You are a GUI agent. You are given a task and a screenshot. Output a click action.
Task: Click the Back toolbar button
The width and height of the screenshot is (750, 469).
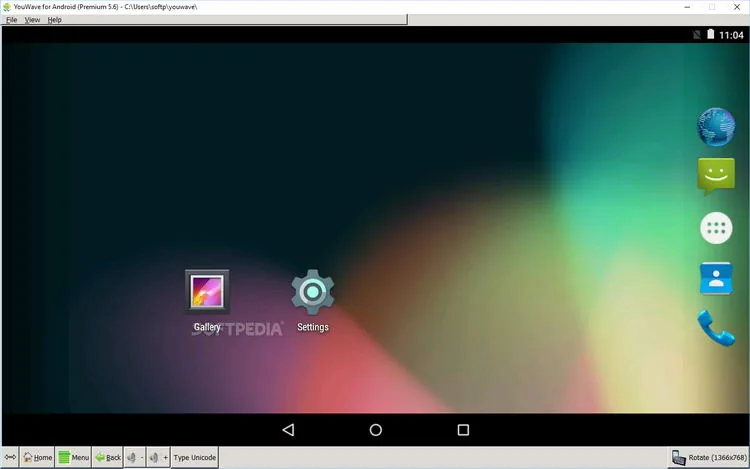click(108, 458)
